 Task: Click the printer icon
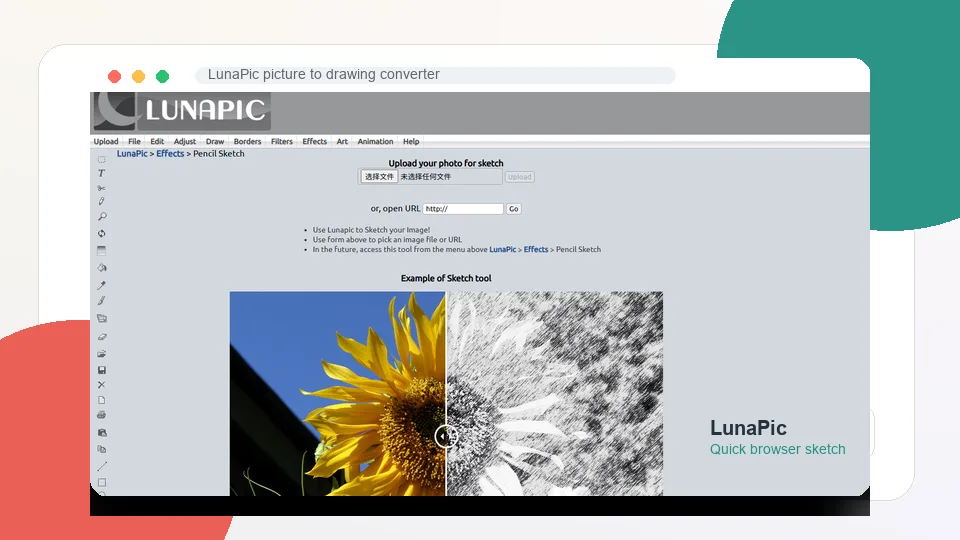point(102,415)
